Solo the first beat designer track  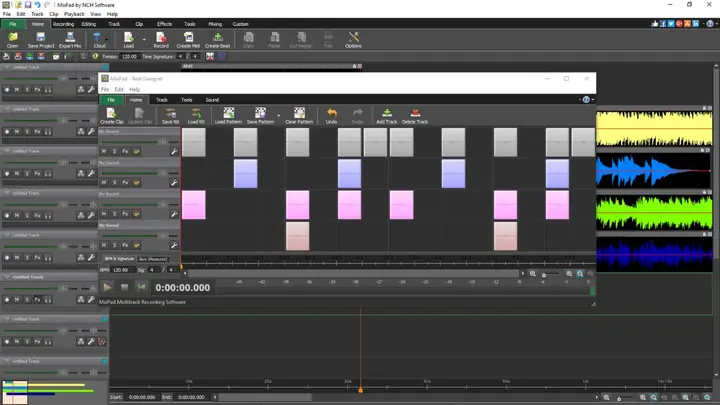pyautogui.click(x=115, y=152)
